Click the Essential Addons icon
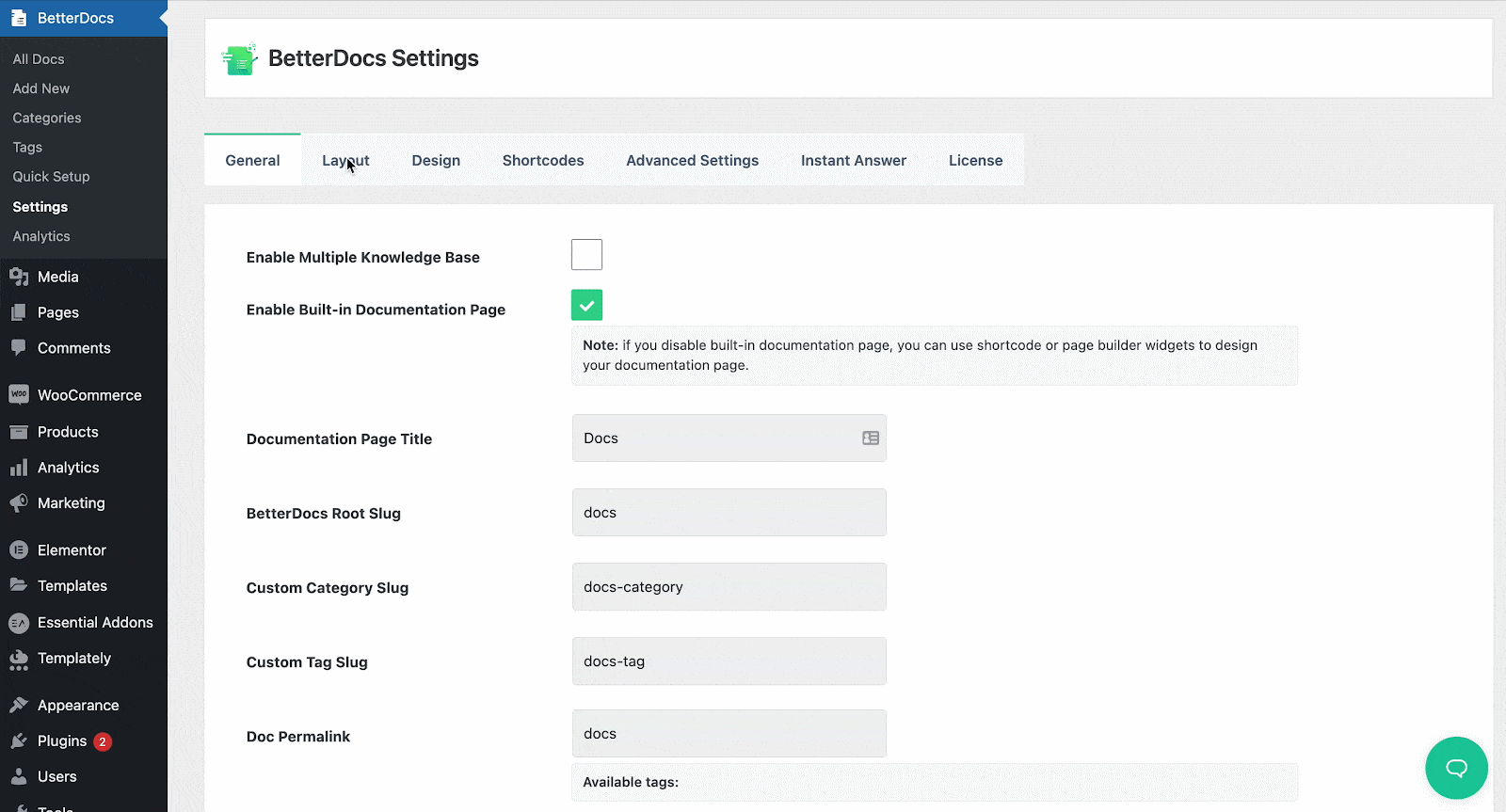This screenshot has width=1506, height=812. pos(19,623)
